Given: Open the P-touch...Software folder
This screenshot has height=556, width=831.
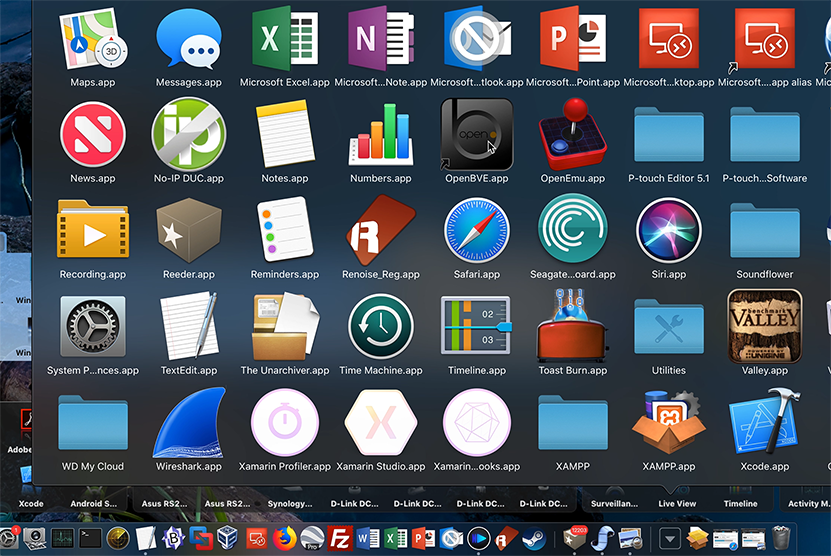Looking at the screenshot, I should pyautogui.click(x=764, y=135).
